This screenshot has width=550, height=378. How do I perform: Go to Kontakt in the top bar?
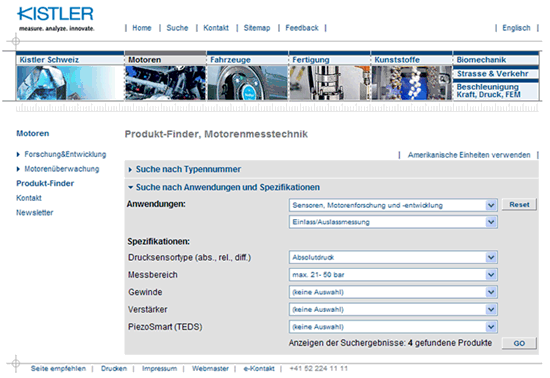coord(216,28)
